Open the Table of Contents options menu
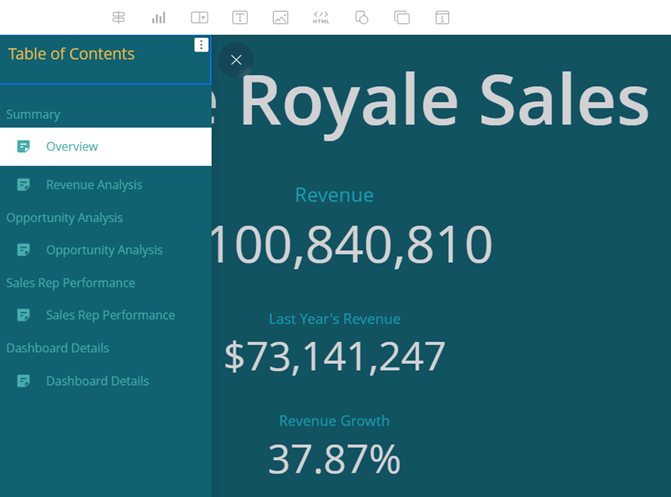 tap(201, 45)
